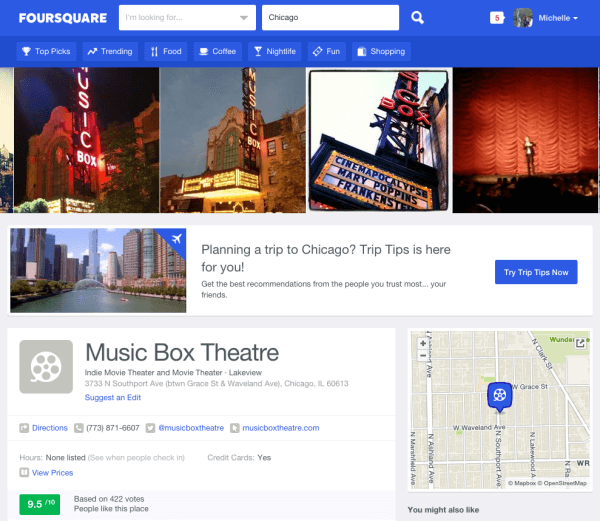The image size is (600, 521).
Task: Click the Music Box Theatre title
Action: click(182, 352)
